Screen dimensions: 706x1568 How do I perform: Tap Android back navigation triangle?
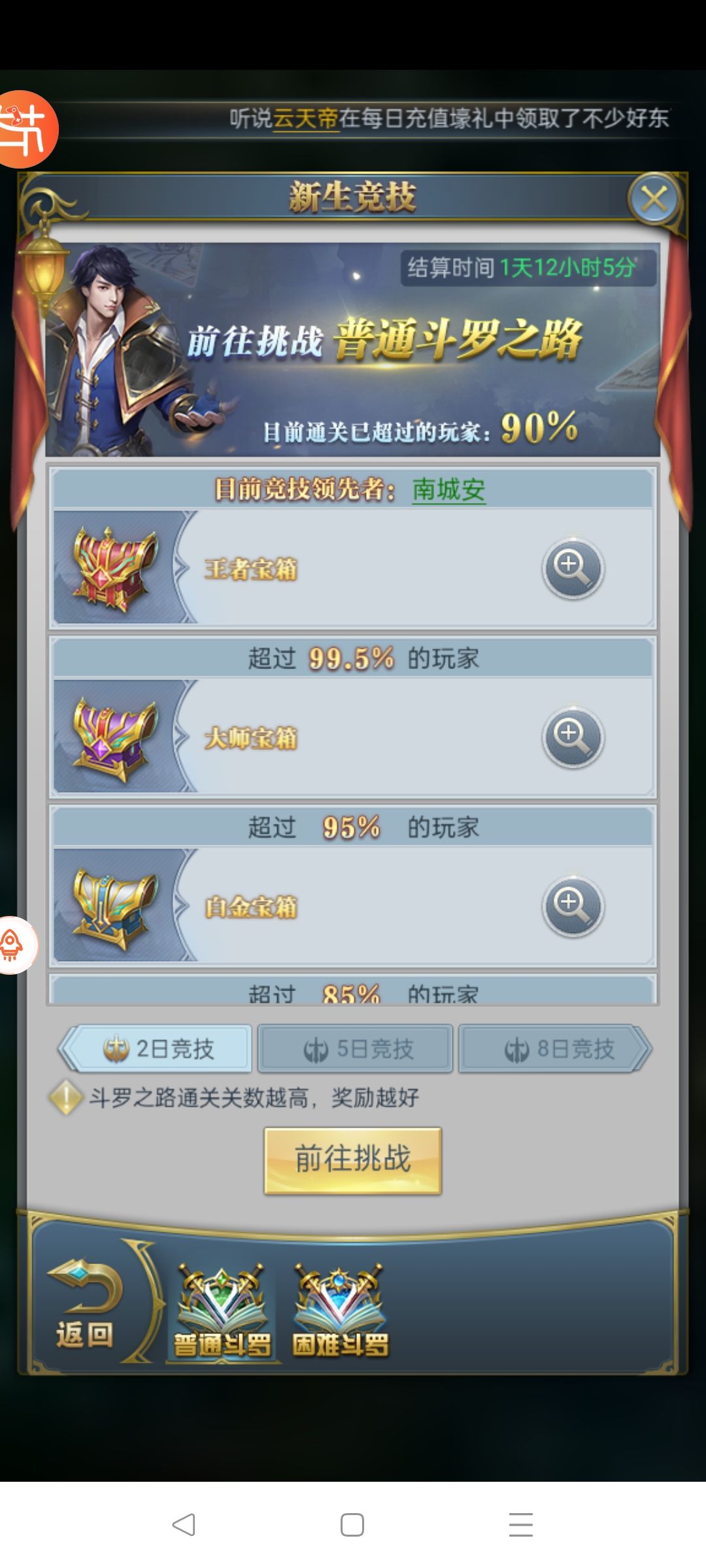click(x=184, y=1525)
